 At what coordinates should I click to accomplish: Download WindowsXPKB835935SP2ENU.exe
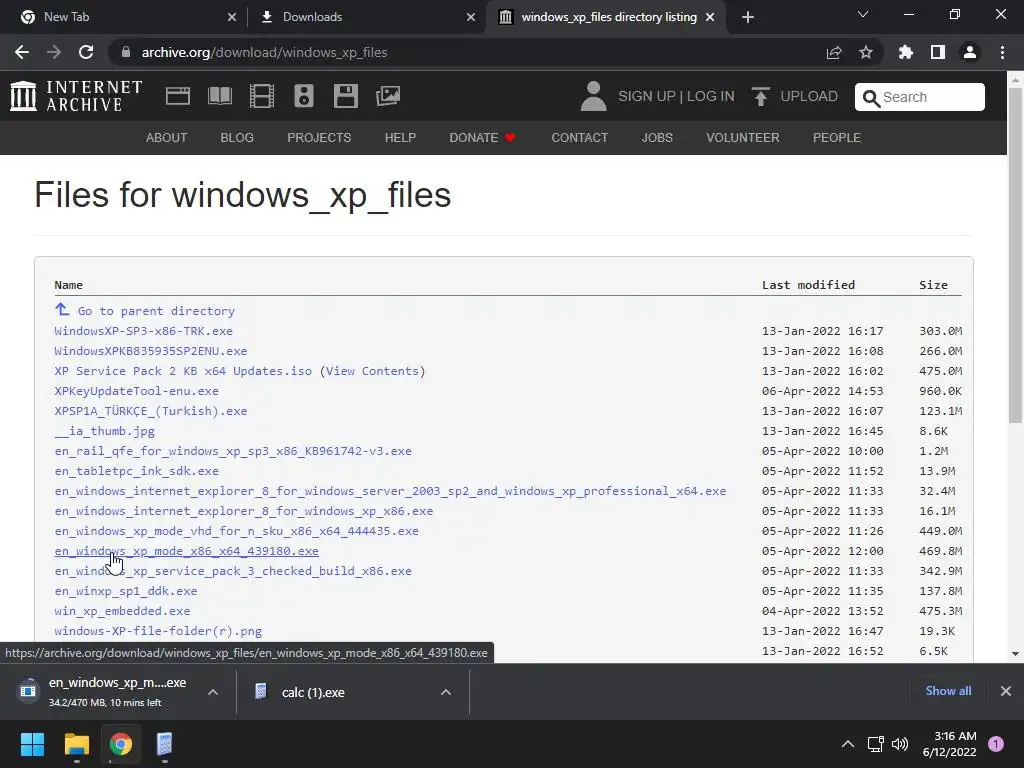tap(151, 351)
